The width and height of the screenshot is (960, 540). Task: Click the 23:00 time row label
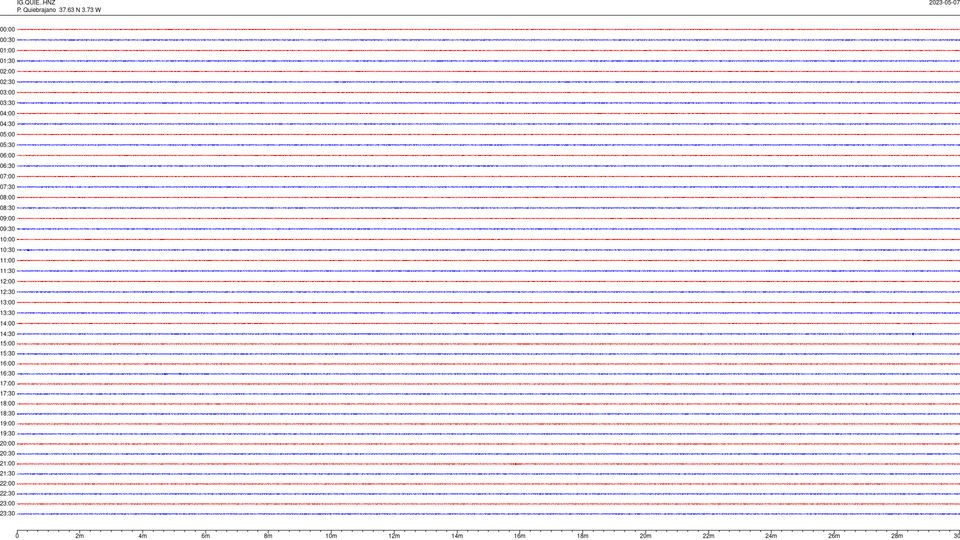(x=7, y=504)
